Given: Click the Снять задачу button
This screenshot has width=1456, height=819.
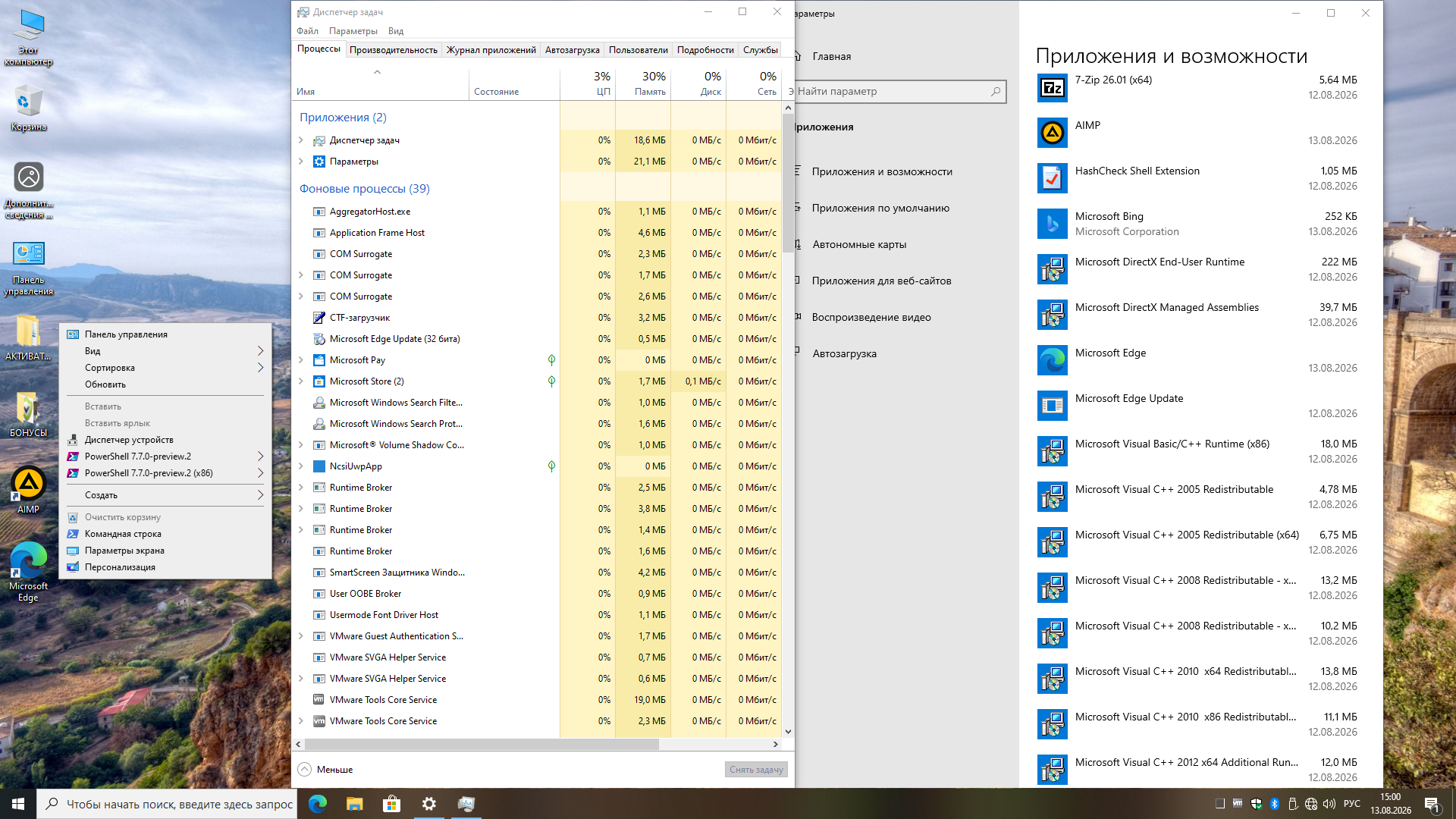Looking at the screenshot, I should (756, 770).
